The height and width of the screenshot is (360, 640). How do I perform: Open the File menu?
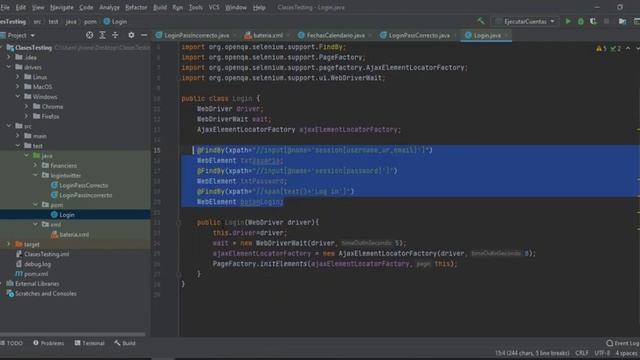5,7
